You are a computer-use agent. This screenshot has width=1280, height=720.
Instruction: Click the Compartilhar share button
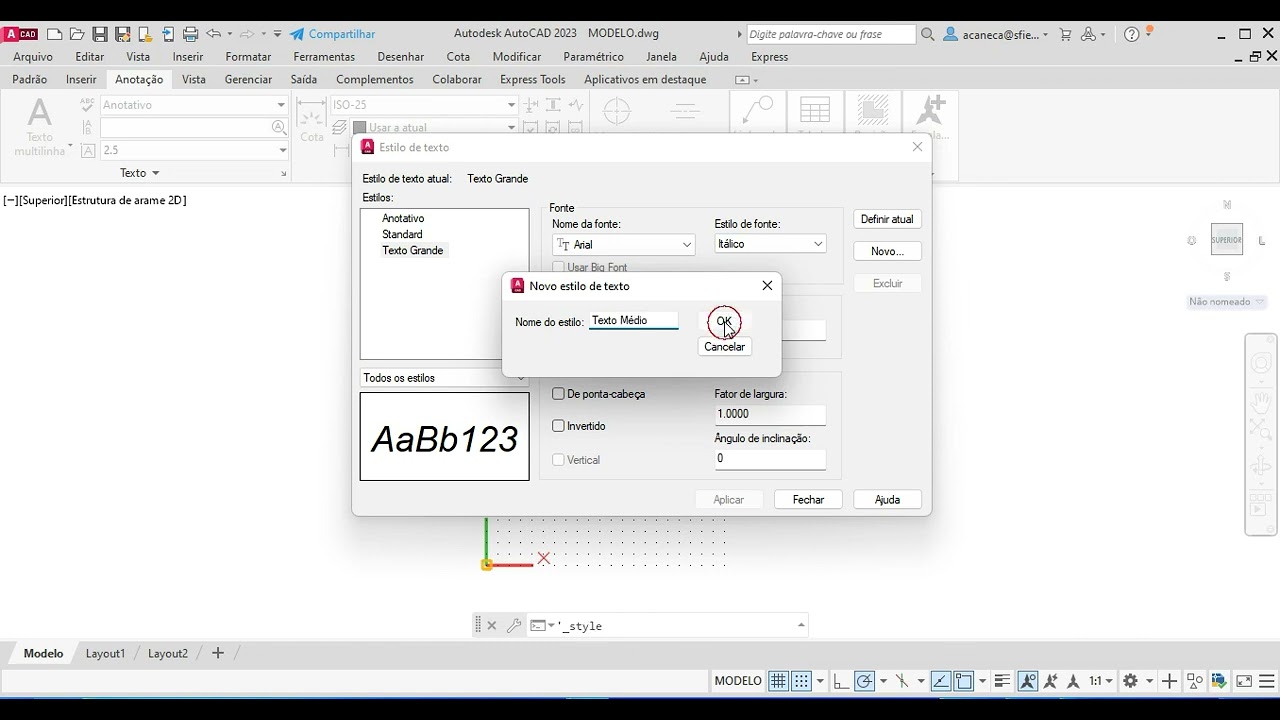point(333,34)
